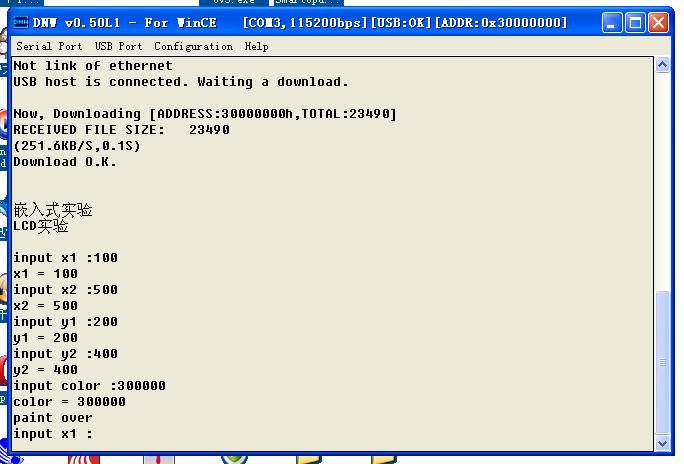Click the 'input y2 :400' line
The image size is (684, 464).
click(x=65, y=354)
